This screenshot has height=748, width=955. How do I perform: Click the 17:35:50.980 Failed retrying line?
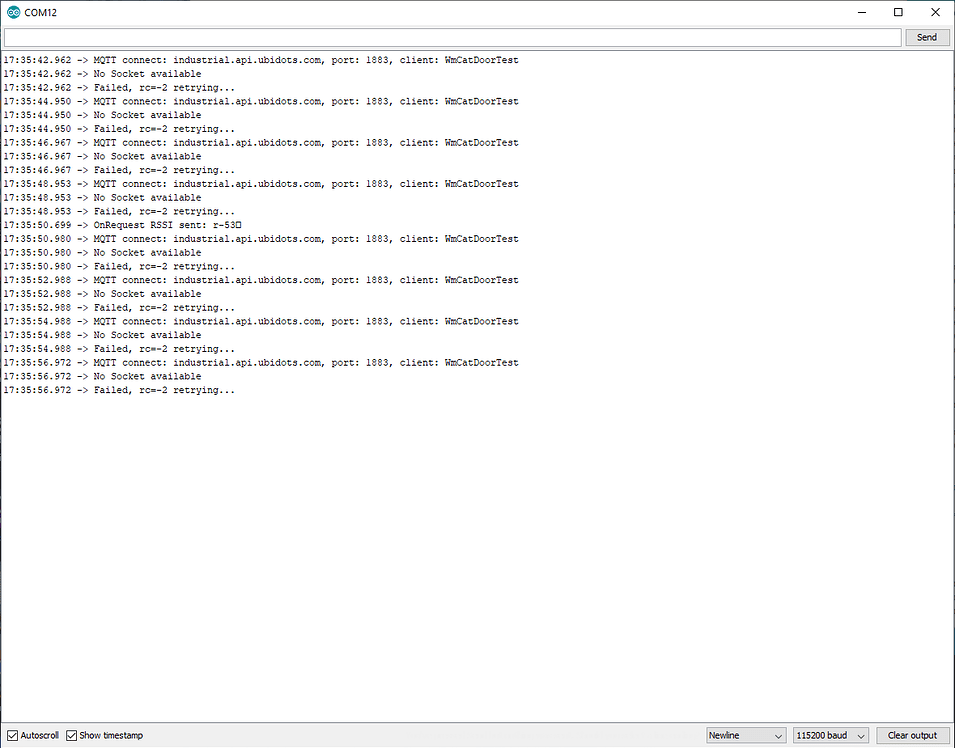coord(119,266)
